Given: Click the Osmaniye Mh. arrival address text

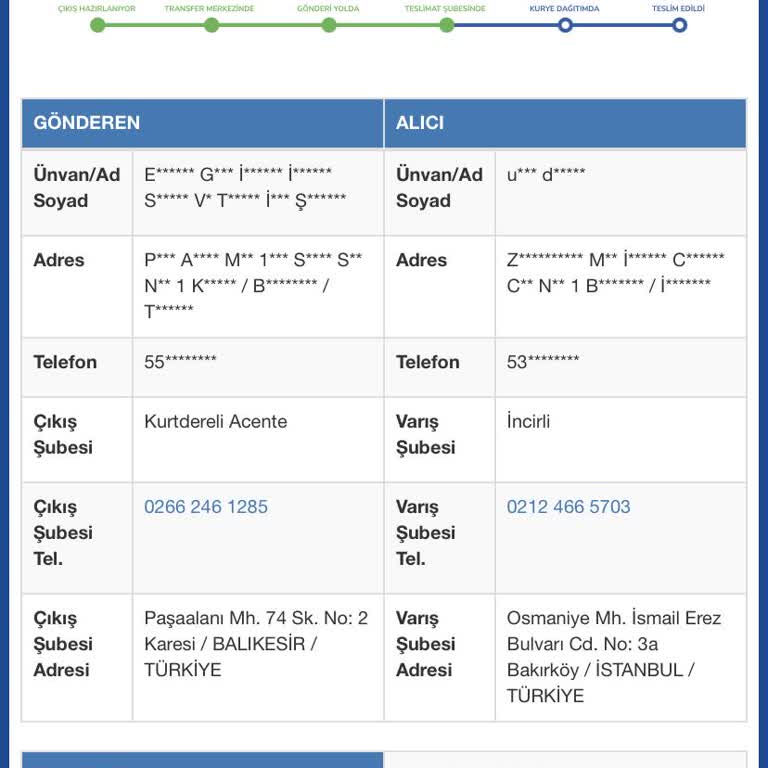Looking at the screenshot, I should [614, 657].
